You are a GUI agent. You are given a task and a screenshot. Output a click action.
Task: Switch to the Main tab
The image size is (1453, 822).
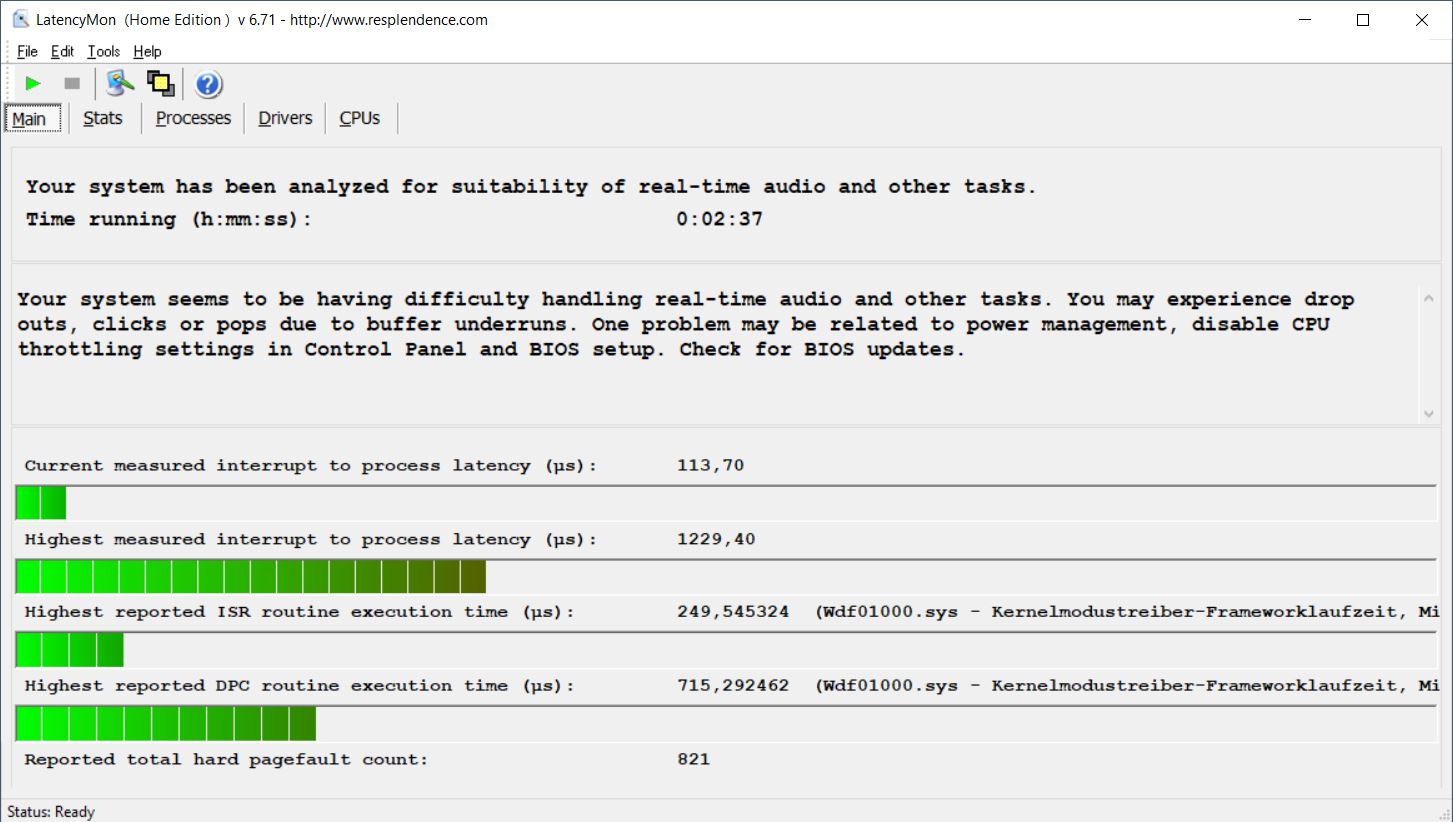click(30, 119)
